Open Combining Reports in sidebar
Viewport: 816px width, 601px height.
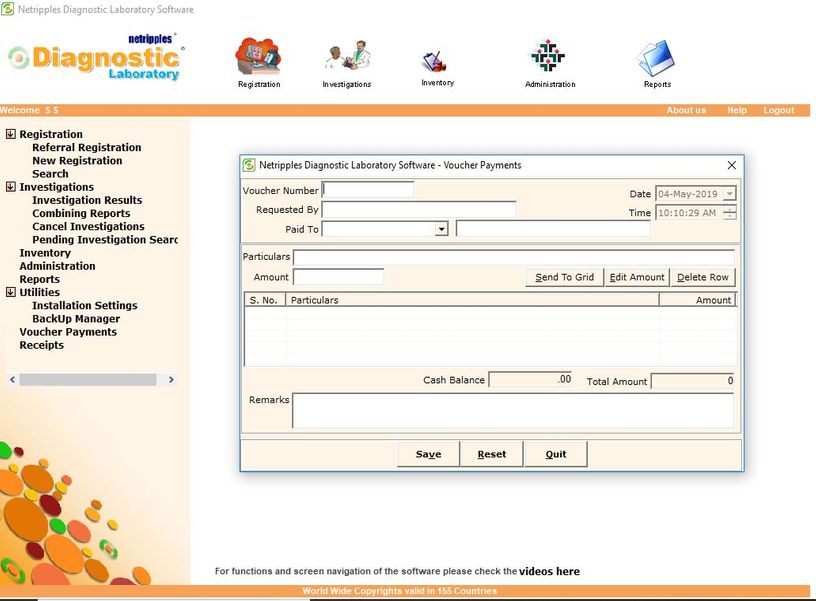(x=81, y=213)
